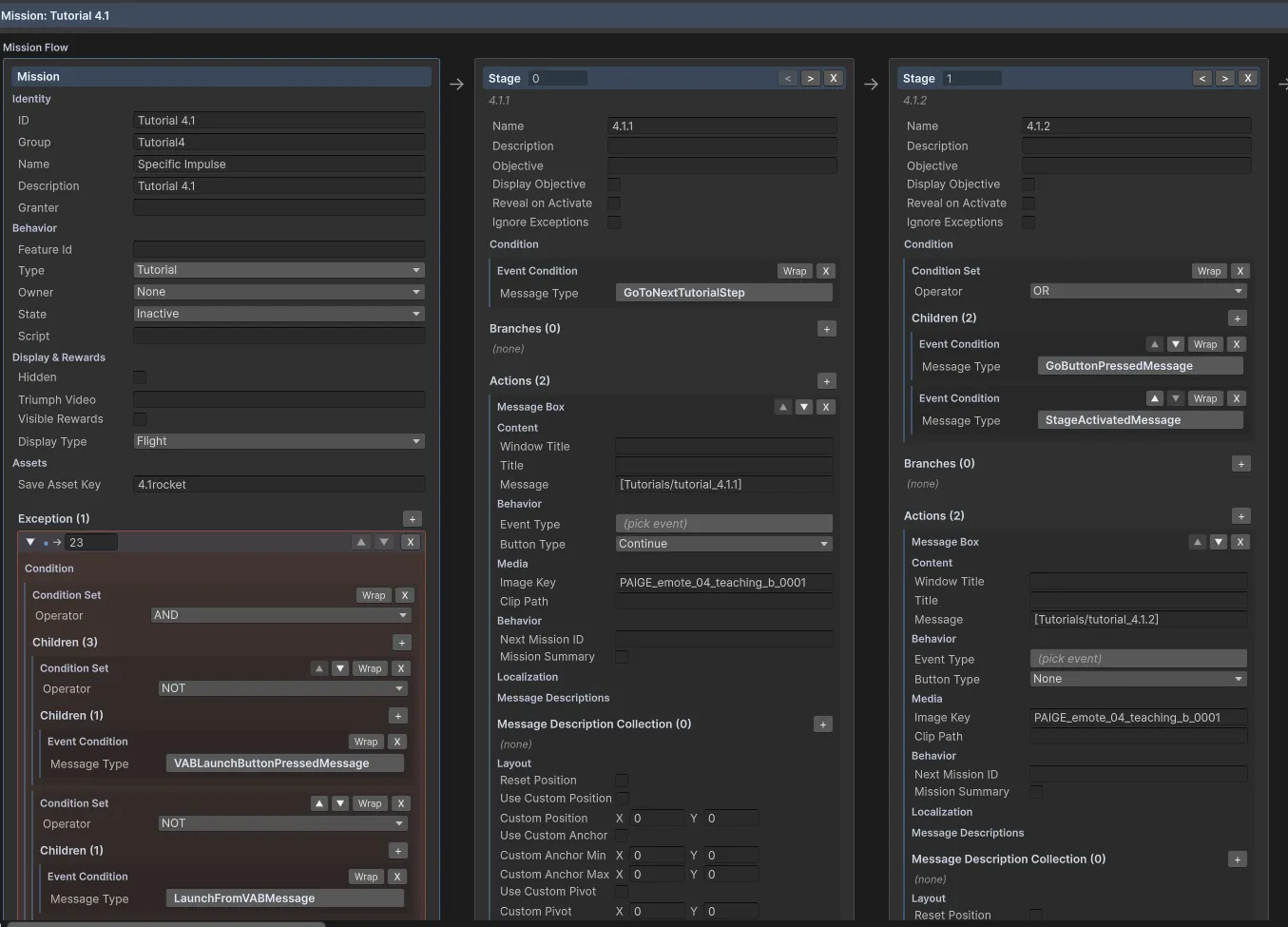Move Stage 0 Message Box action down

click(x=804, y=407)
